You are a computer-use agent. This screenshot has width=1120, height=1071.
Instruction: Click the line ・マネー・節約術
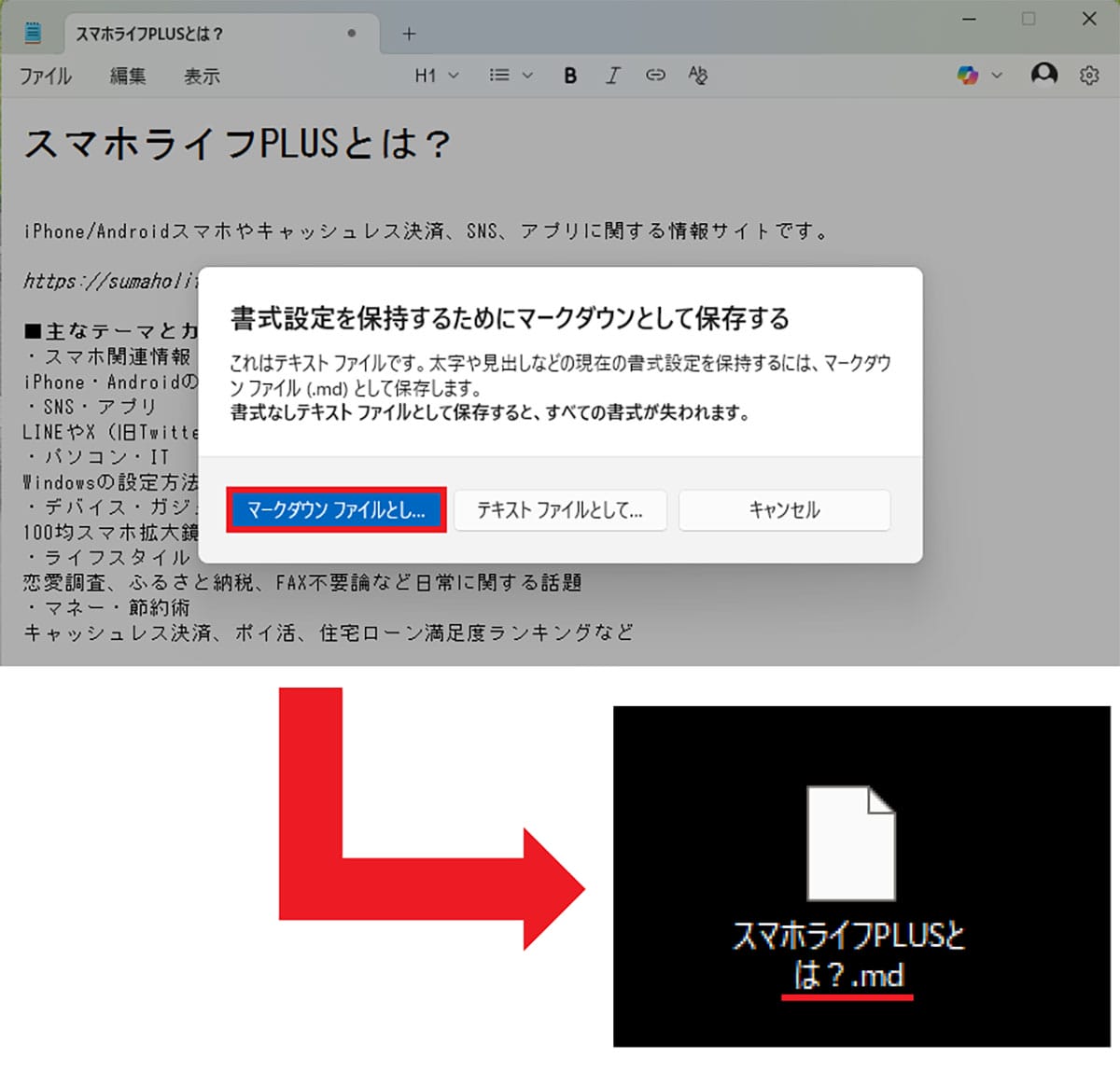tap(106, 607)
